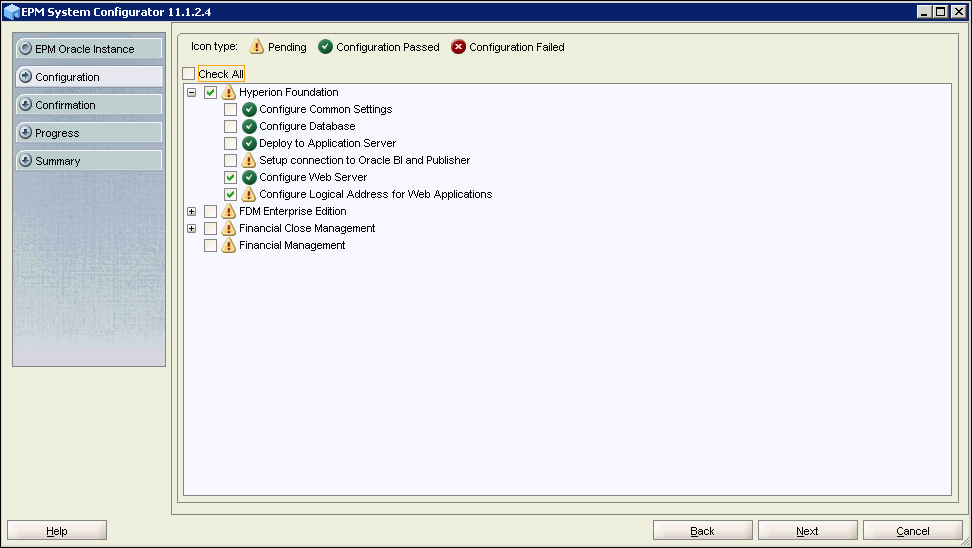The image size is (972, 548).
Task: Click the passed icon beside Configure Web Server
Action: click(x=249, y=177)
